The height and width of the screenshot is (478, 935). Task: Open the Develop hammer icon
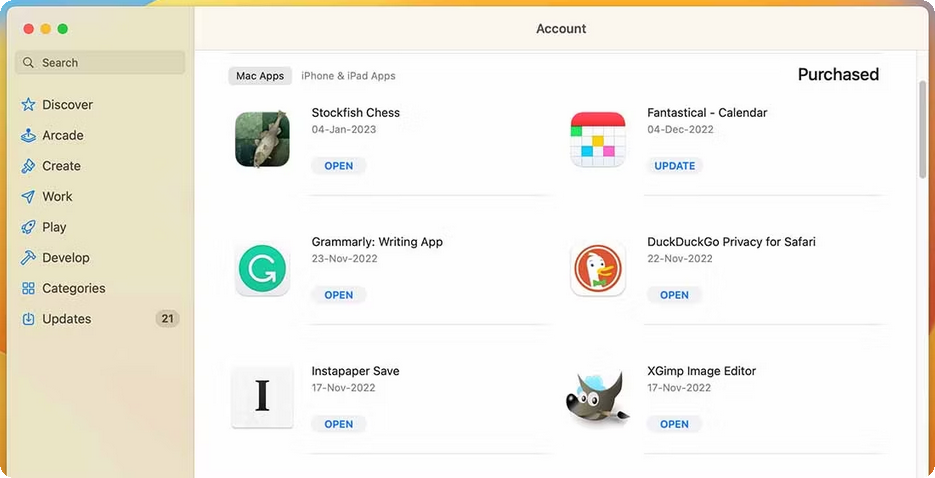(28, 258)
